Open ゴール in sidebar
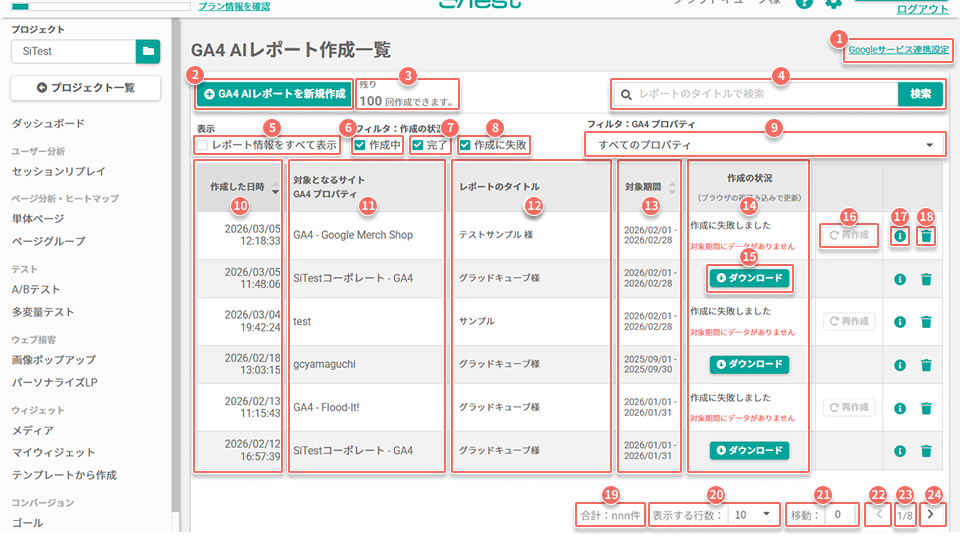This screenshot has height=536, width=960. pos(27,523)
